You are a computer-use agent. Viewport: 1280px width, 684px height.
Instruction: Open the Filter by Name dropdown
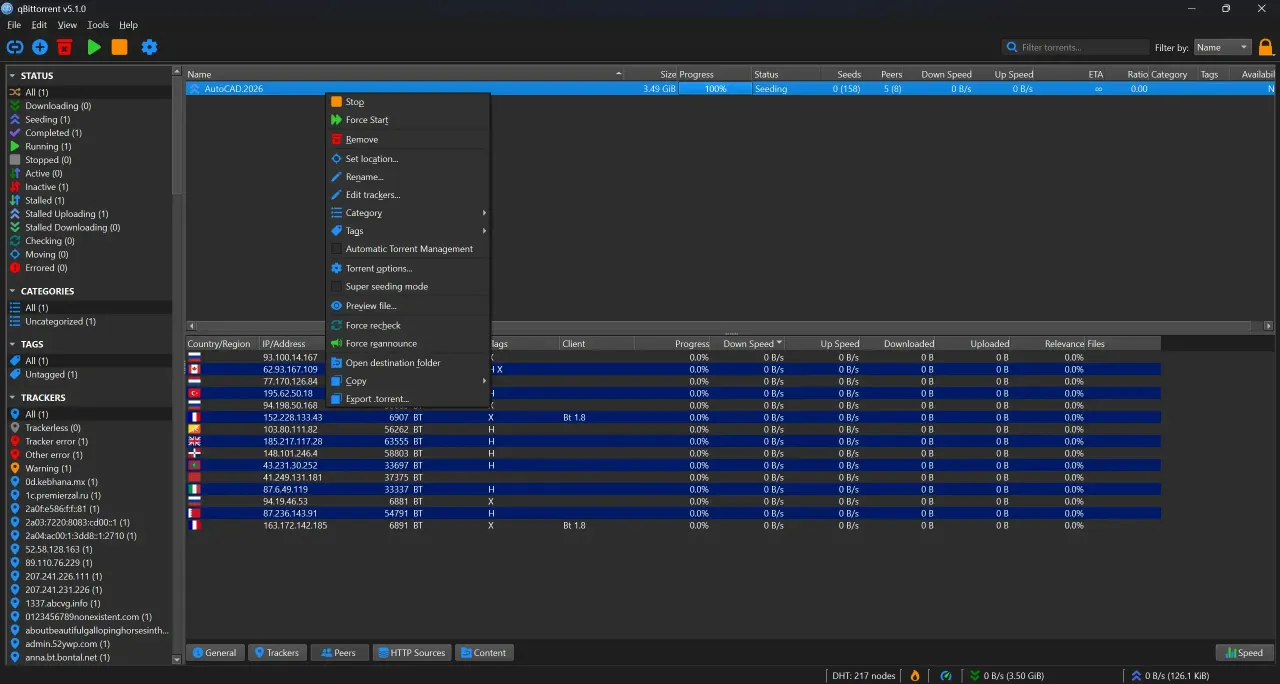click(1222, 47)
